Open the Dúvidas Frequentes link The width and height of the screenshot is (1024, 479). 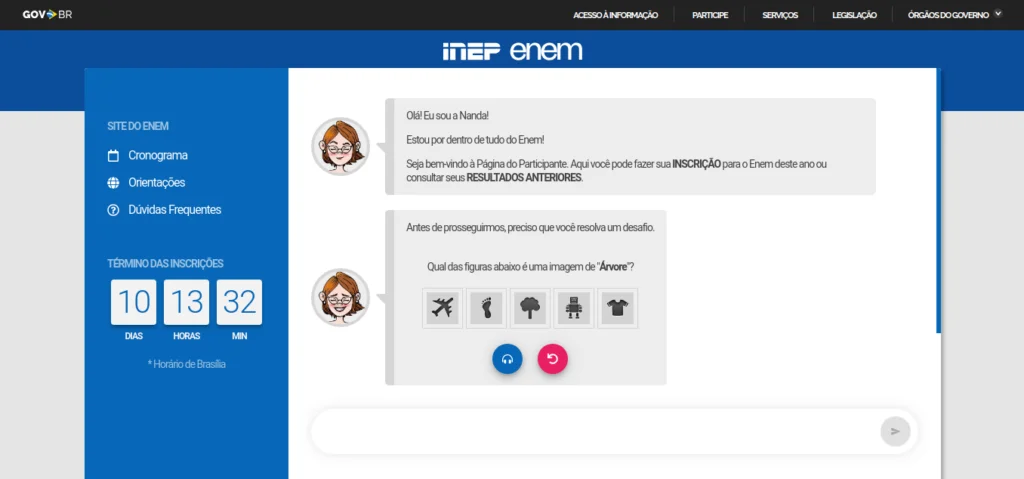click(x=175, y=210)
